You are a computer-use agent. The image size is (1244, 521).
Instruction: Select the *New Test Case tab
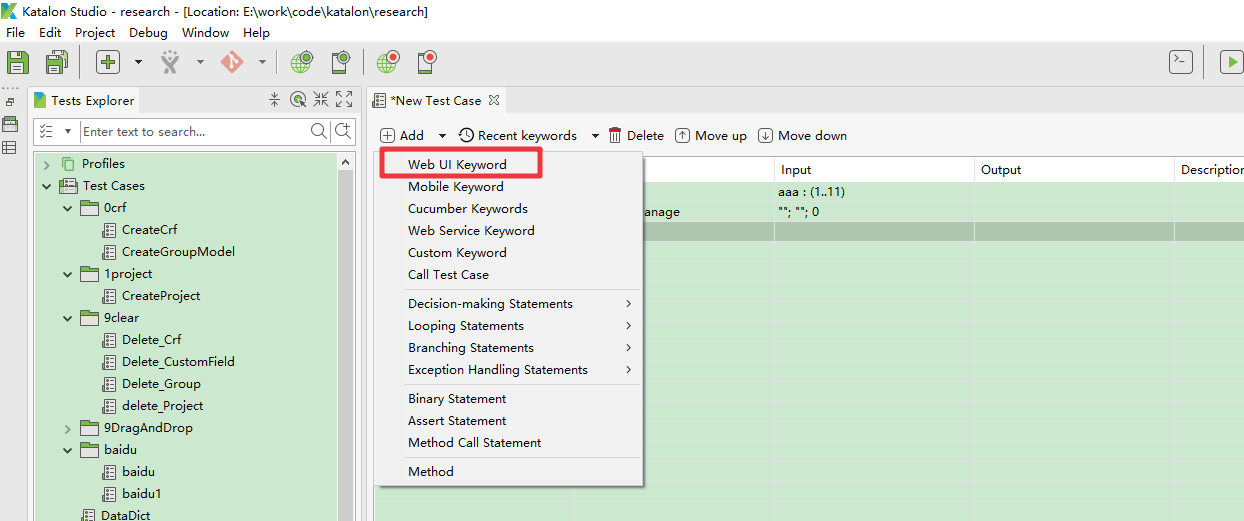click(x=436, y=100)
